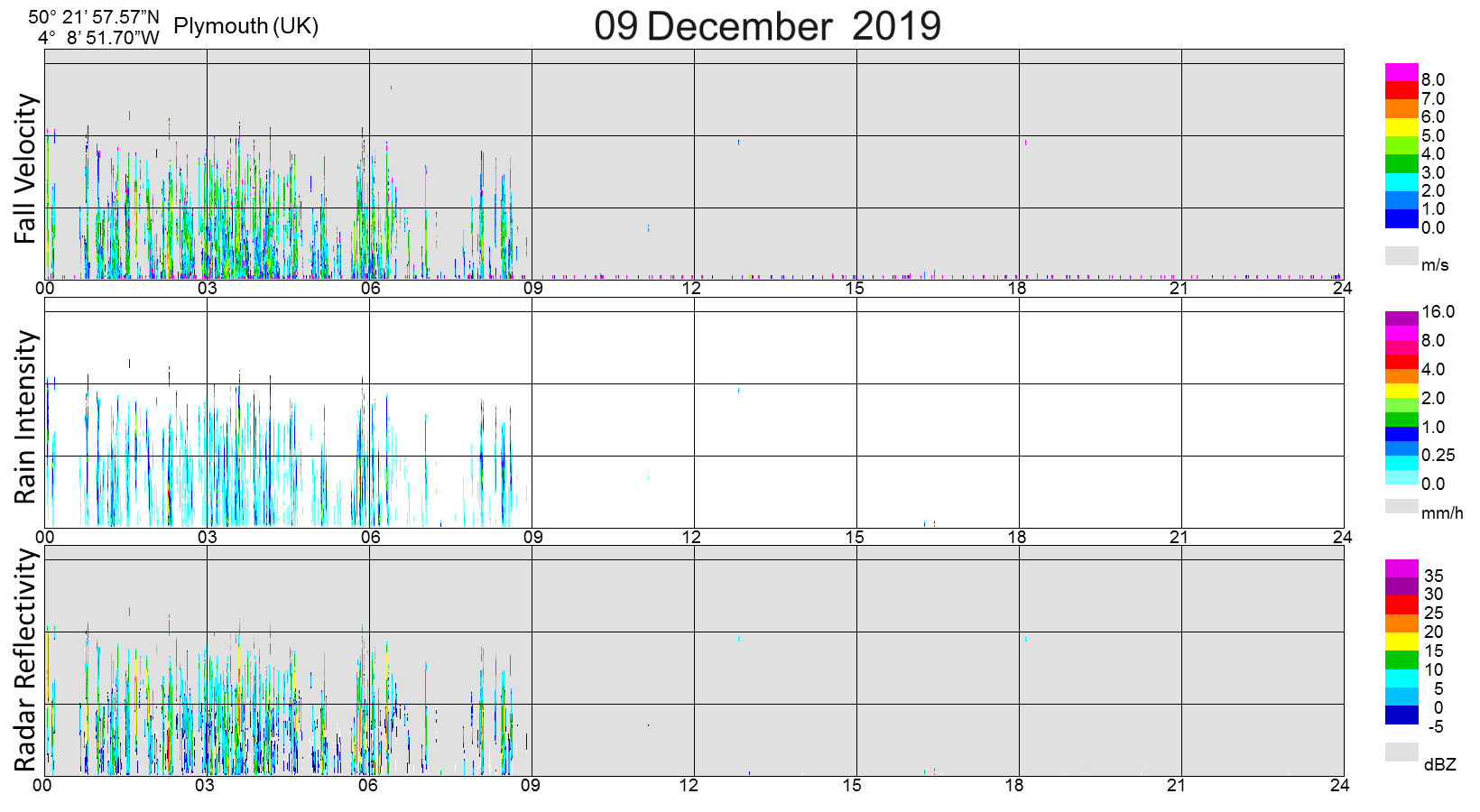Pick the red swatch in Reflectivity legend
Viewport: 1480px width, 812px height.
click(1401, 605)
